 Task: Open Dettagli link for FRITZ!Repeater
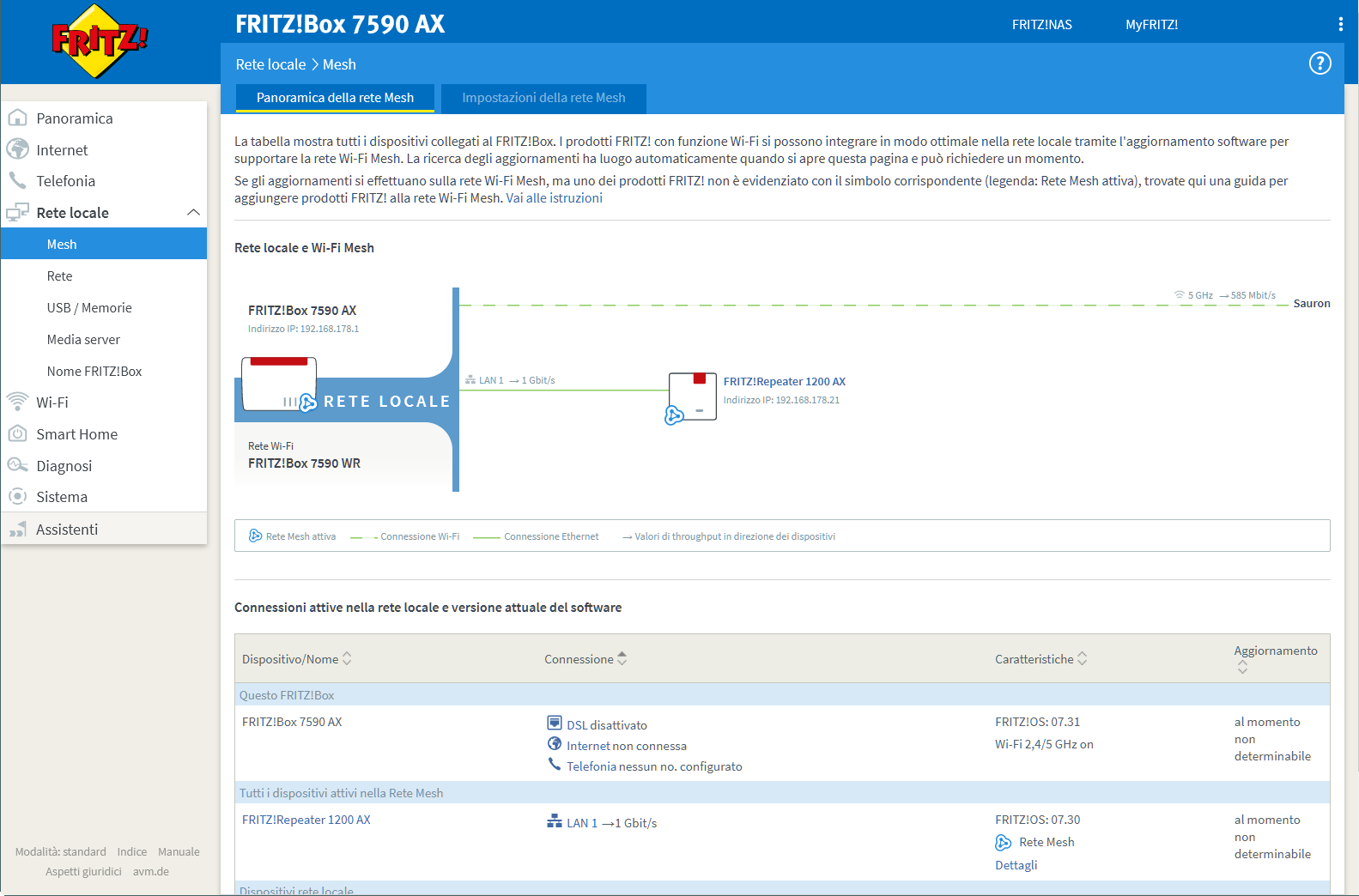point(1016,865)
